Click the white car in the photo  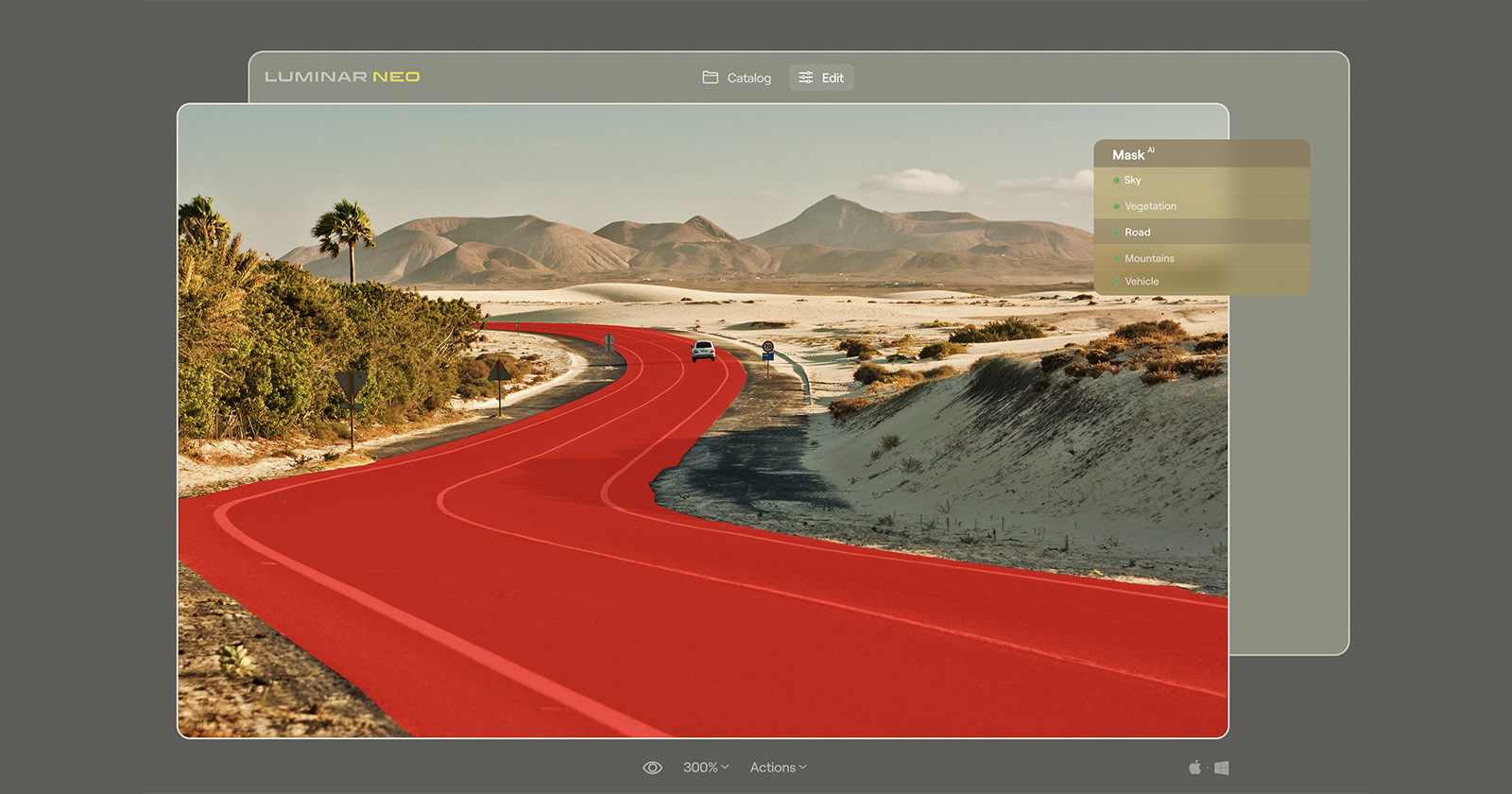703,351
